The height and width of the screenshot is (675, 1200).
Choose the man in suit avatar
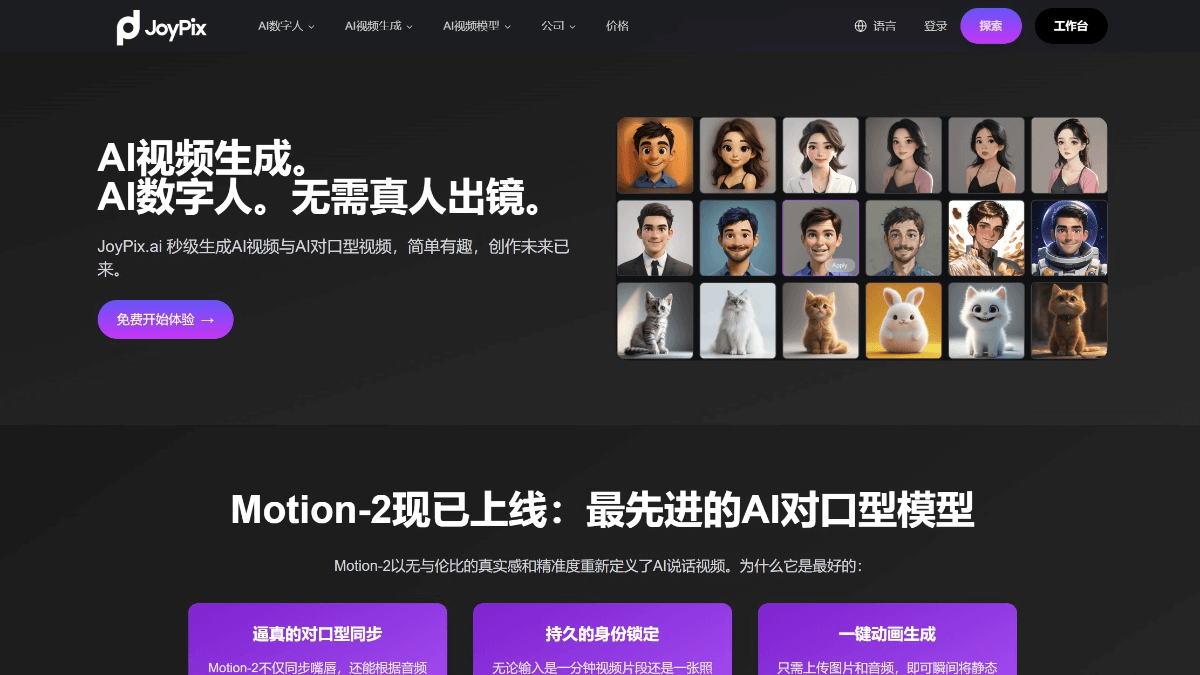[655, 238]
